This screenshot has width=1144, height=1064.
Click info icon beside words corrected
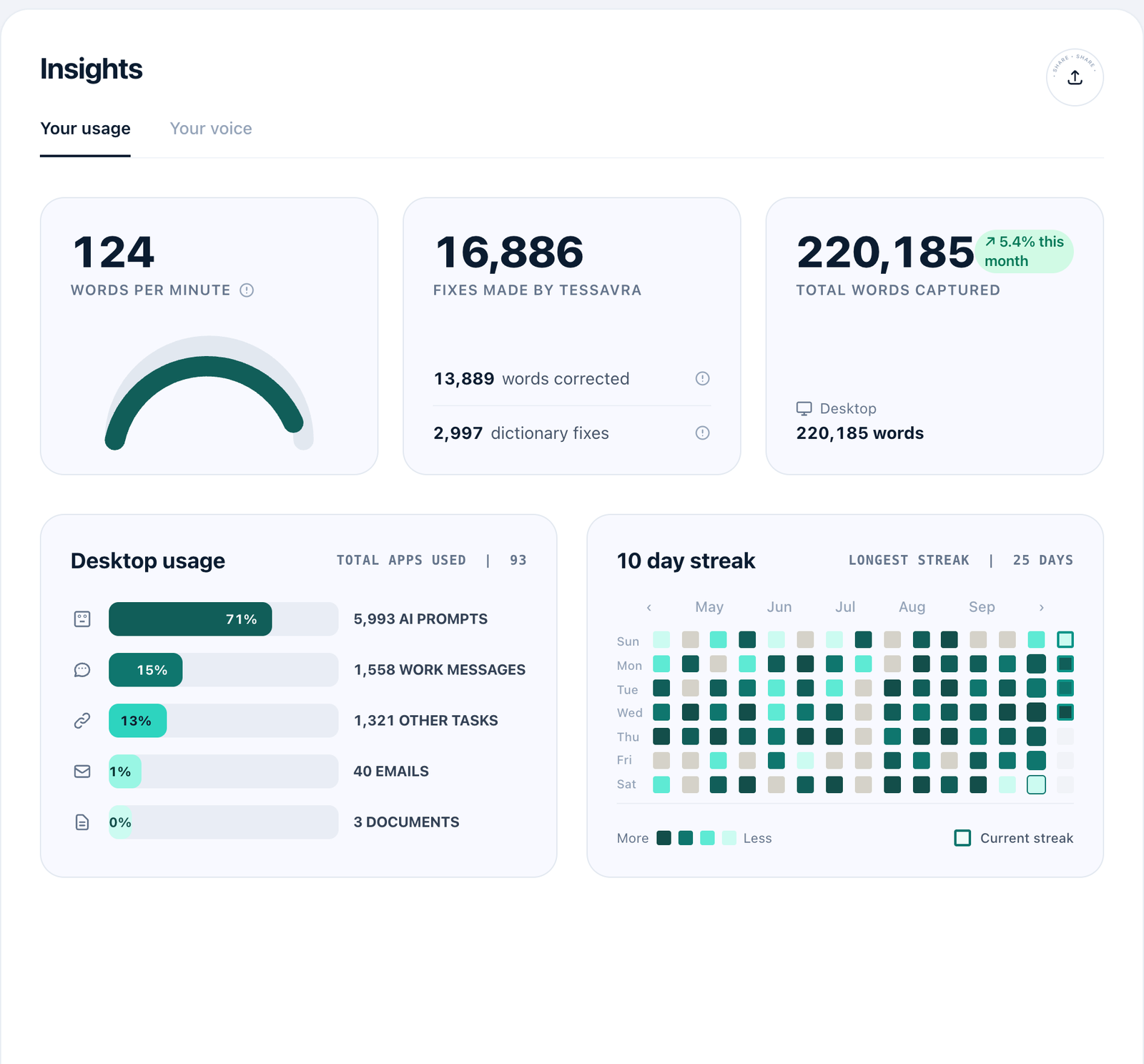(x=703, y=378)
